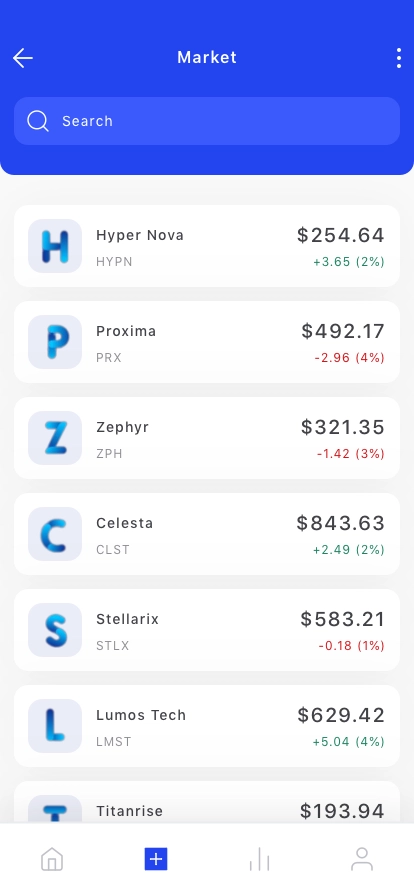Select Stellarix price change -0.18 (1%)
414x896 pixels.
pos(351,646)
